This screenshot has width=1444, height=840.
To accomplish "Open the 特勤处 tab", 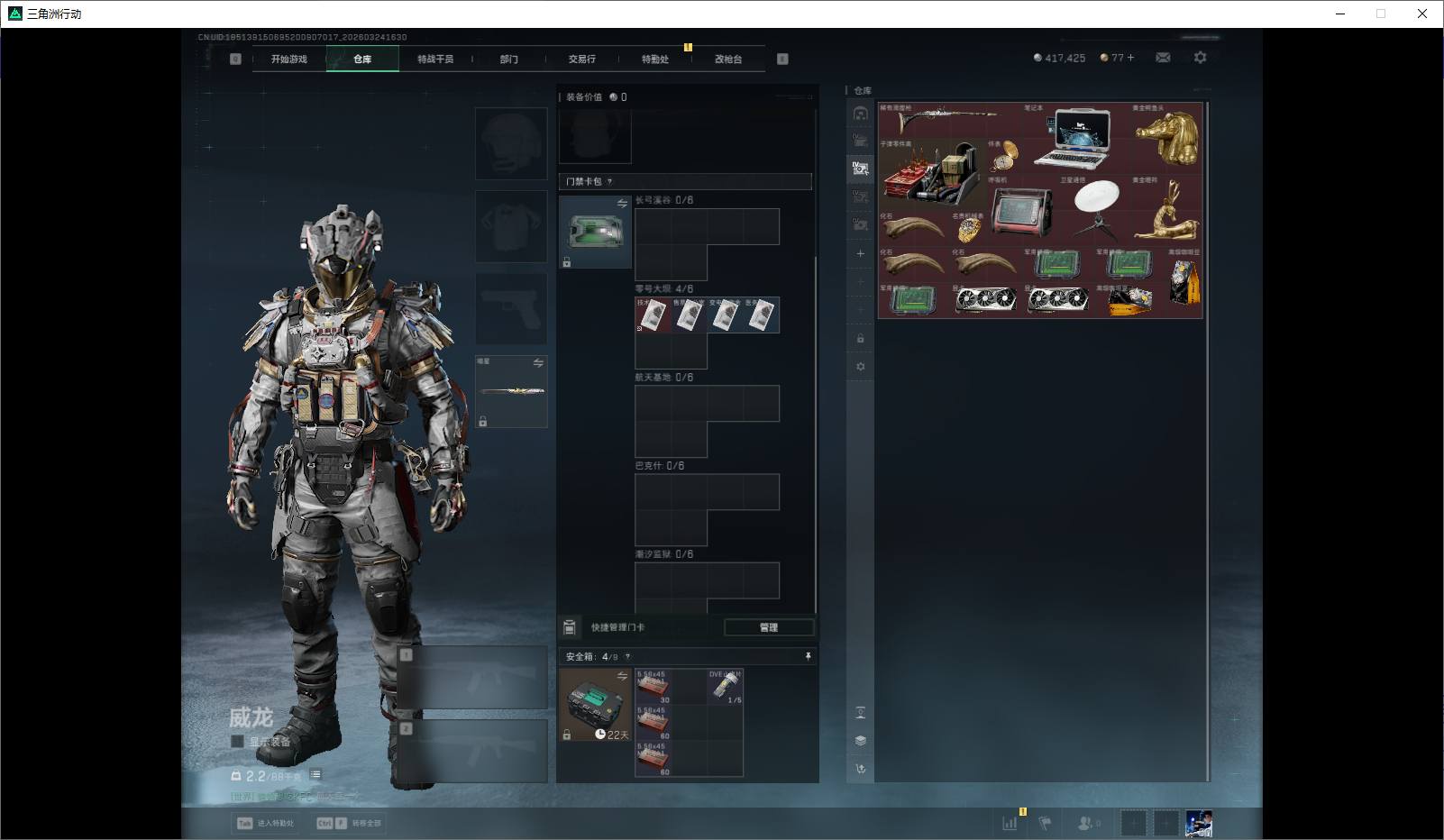I will coord(655,59).
